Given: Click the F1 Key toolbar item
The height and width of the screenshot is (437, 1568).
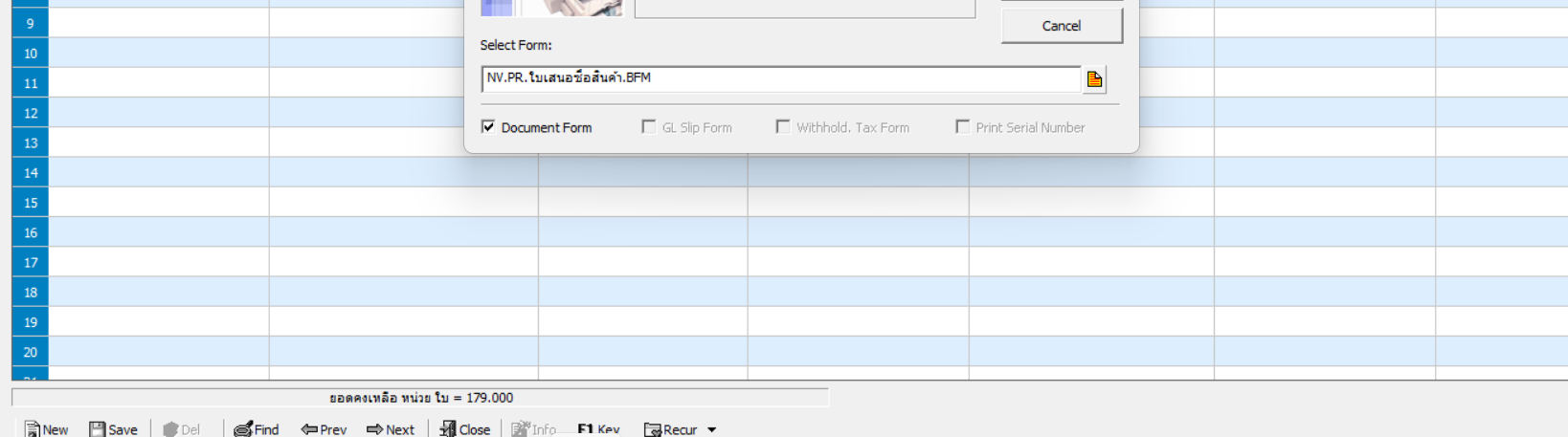Looking at the screenshot, I should pos(598,429).
